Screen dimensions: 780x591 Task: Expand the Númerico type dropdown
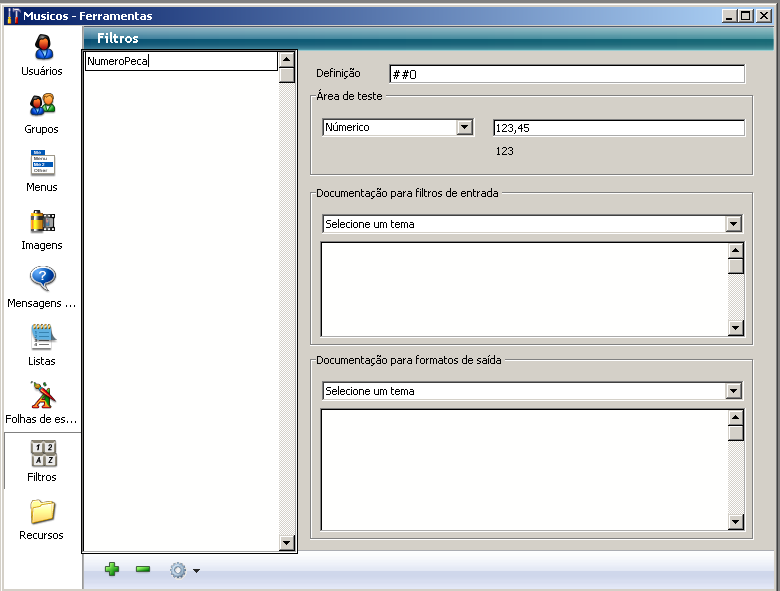[x=464, y=127]
